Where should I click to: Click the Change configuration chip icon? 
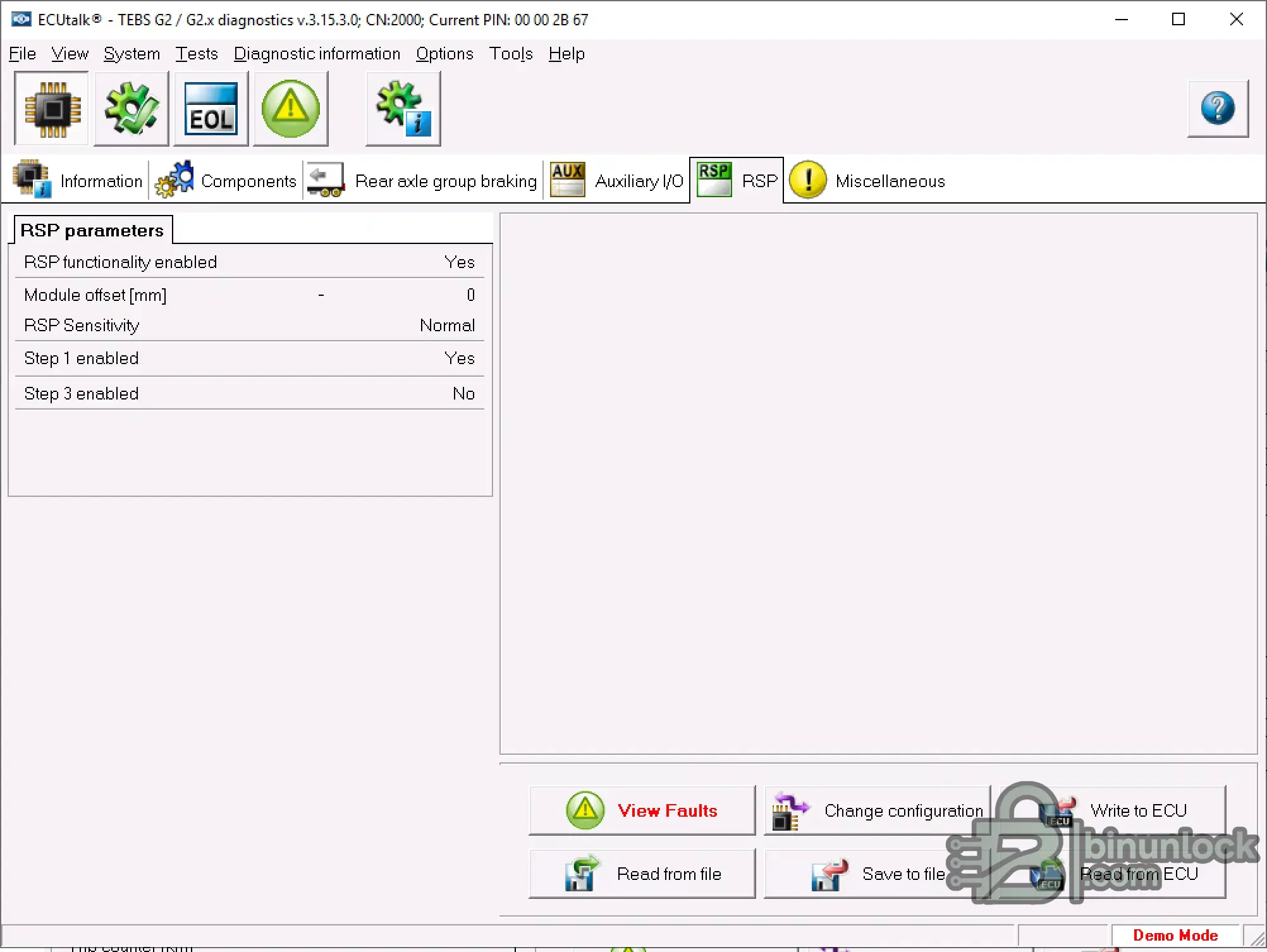click(790, 810)
